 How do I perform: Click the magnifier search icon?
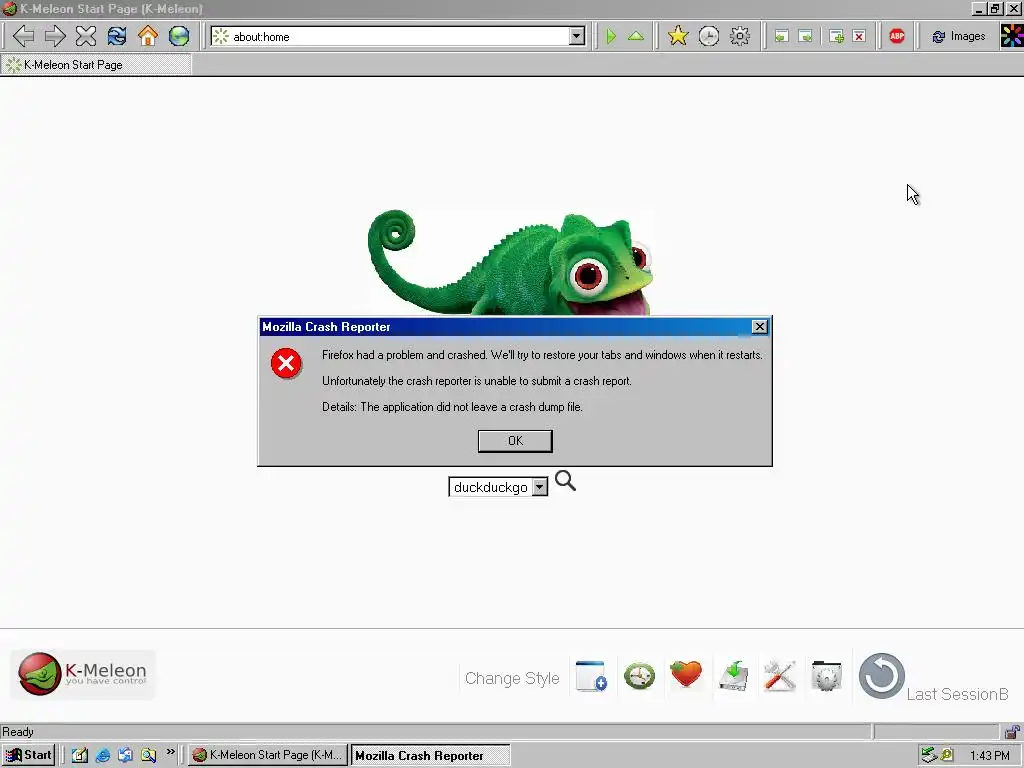coord(566,481)
